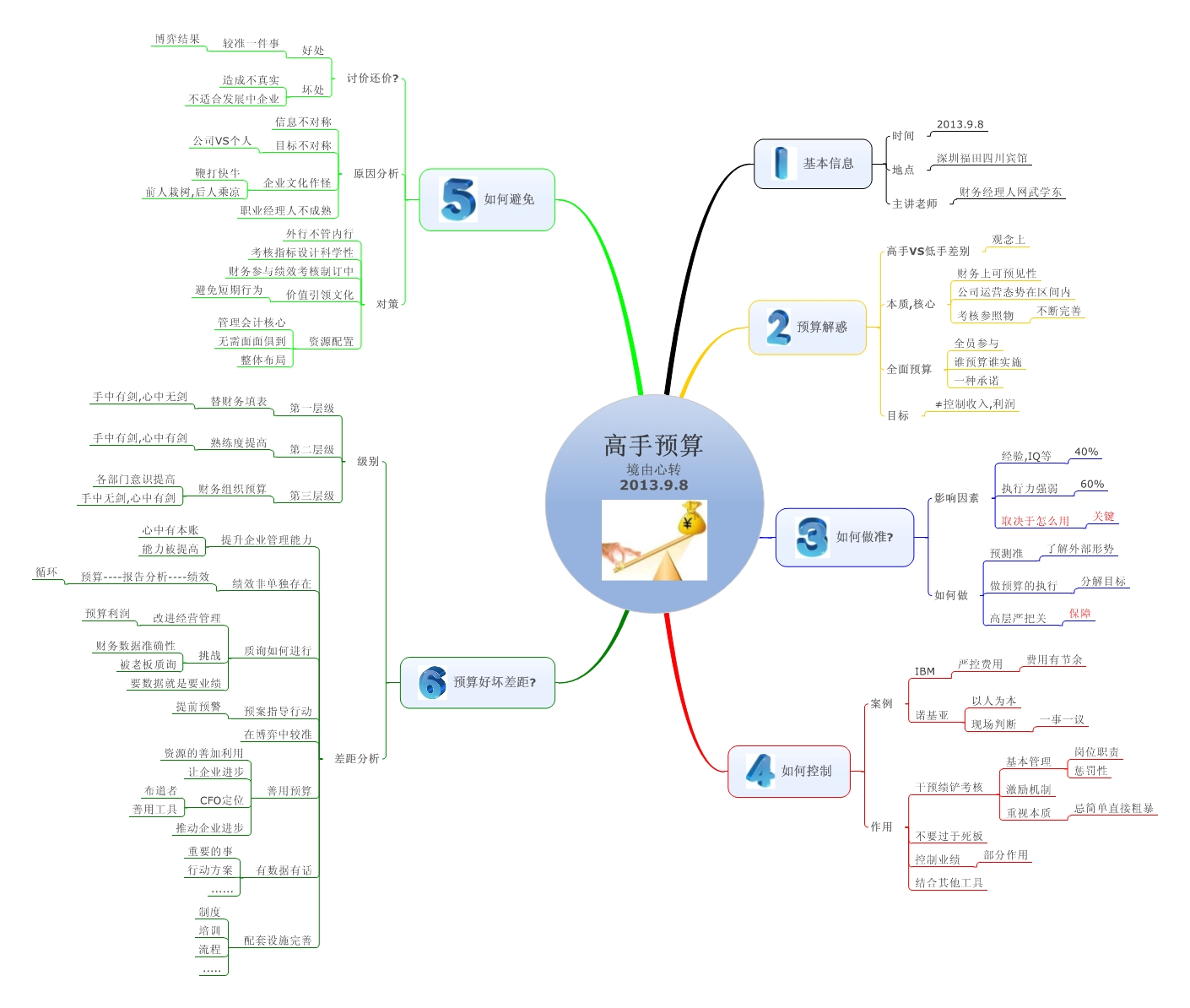This screenshot has height=1008, width=1190.
Task: Click the ≠控制收入,利润 leaf
Action: click(975, 404)
